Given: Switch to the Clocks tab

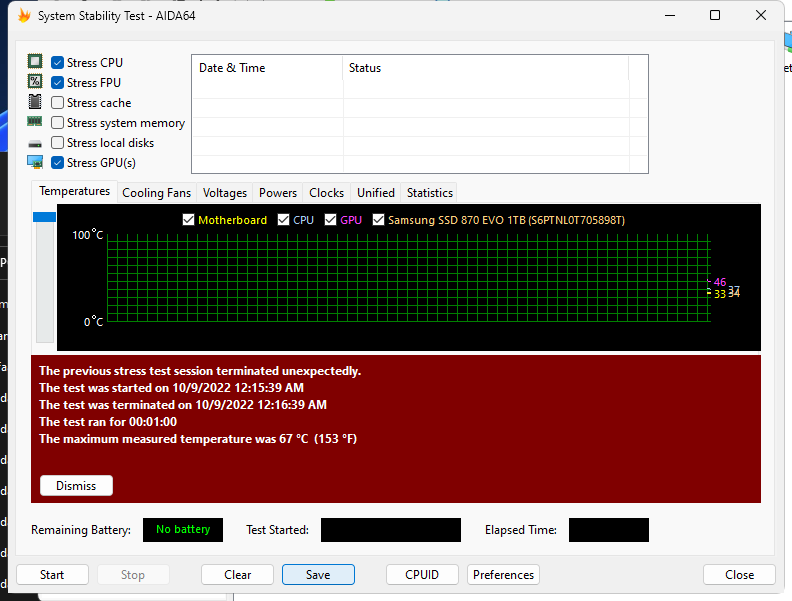Looking at the screenshot, I should 326,193.
